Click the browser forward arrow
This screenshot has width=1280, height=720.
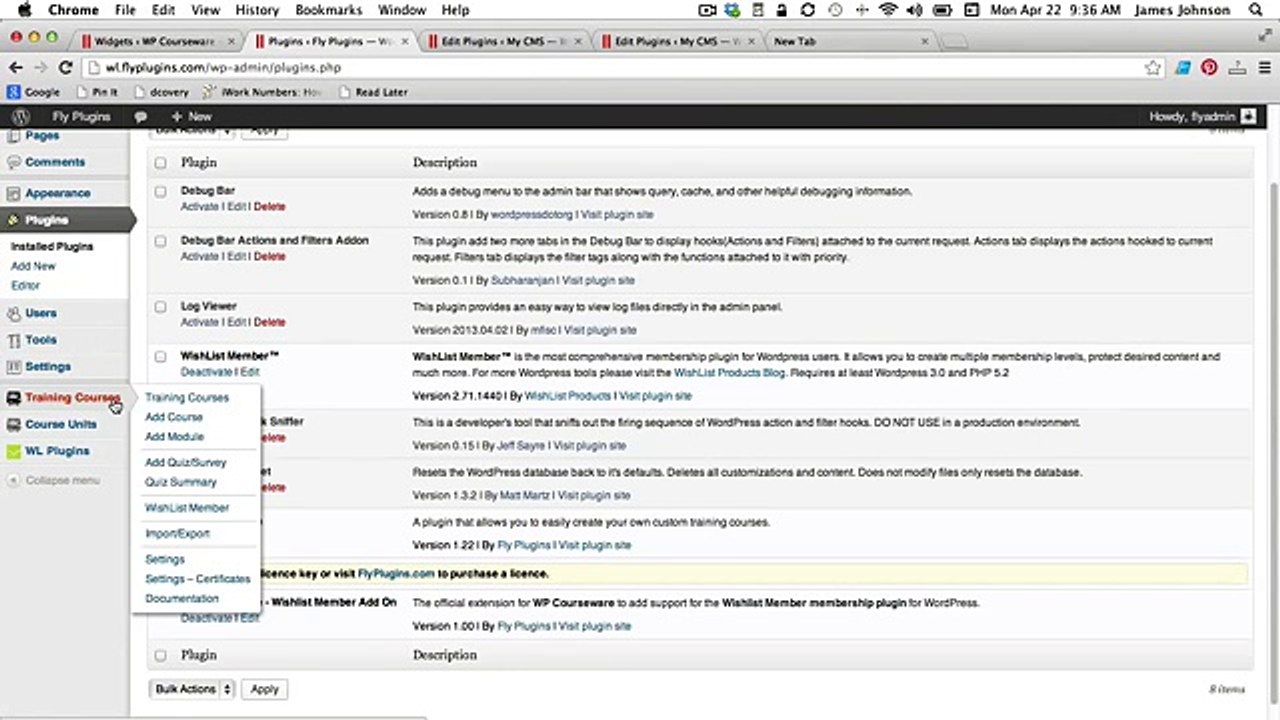click(40, 68)
